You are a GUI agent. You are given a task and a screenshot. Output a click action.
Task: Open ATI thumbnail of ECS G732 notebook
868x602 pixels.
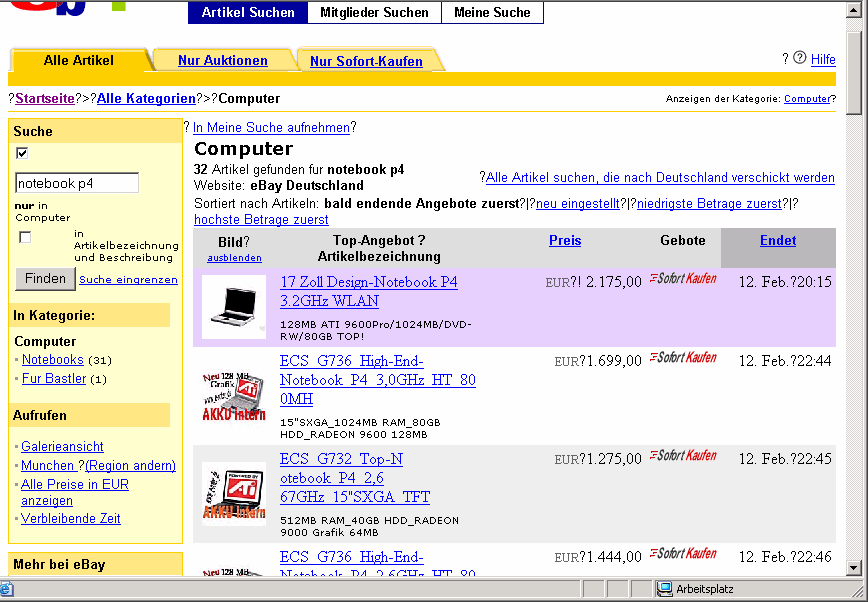tap(234, 493)
